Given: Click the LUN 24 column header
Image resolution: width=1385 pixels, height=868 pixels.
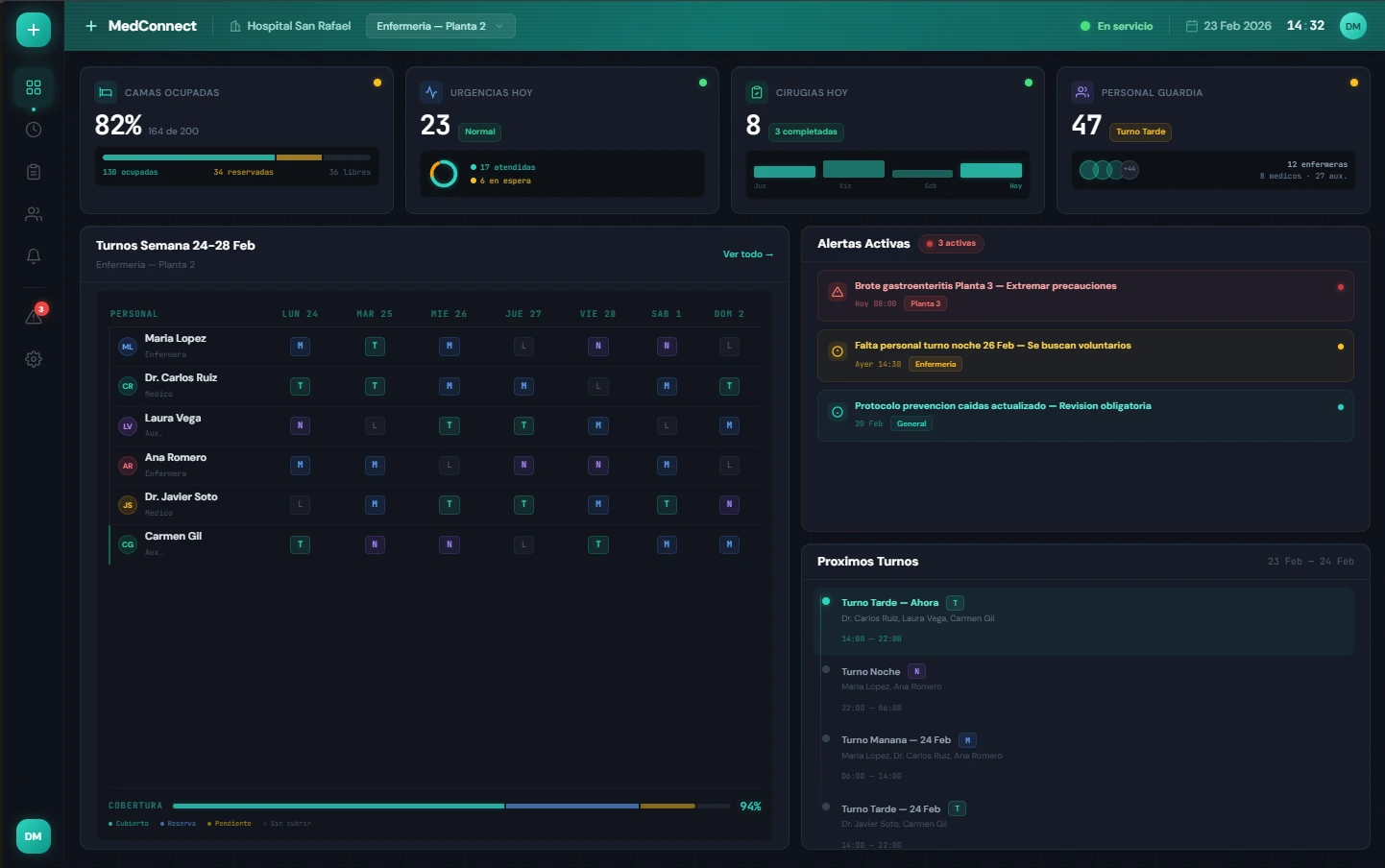Looking at the screenshot, I should [x=300, y=314].
